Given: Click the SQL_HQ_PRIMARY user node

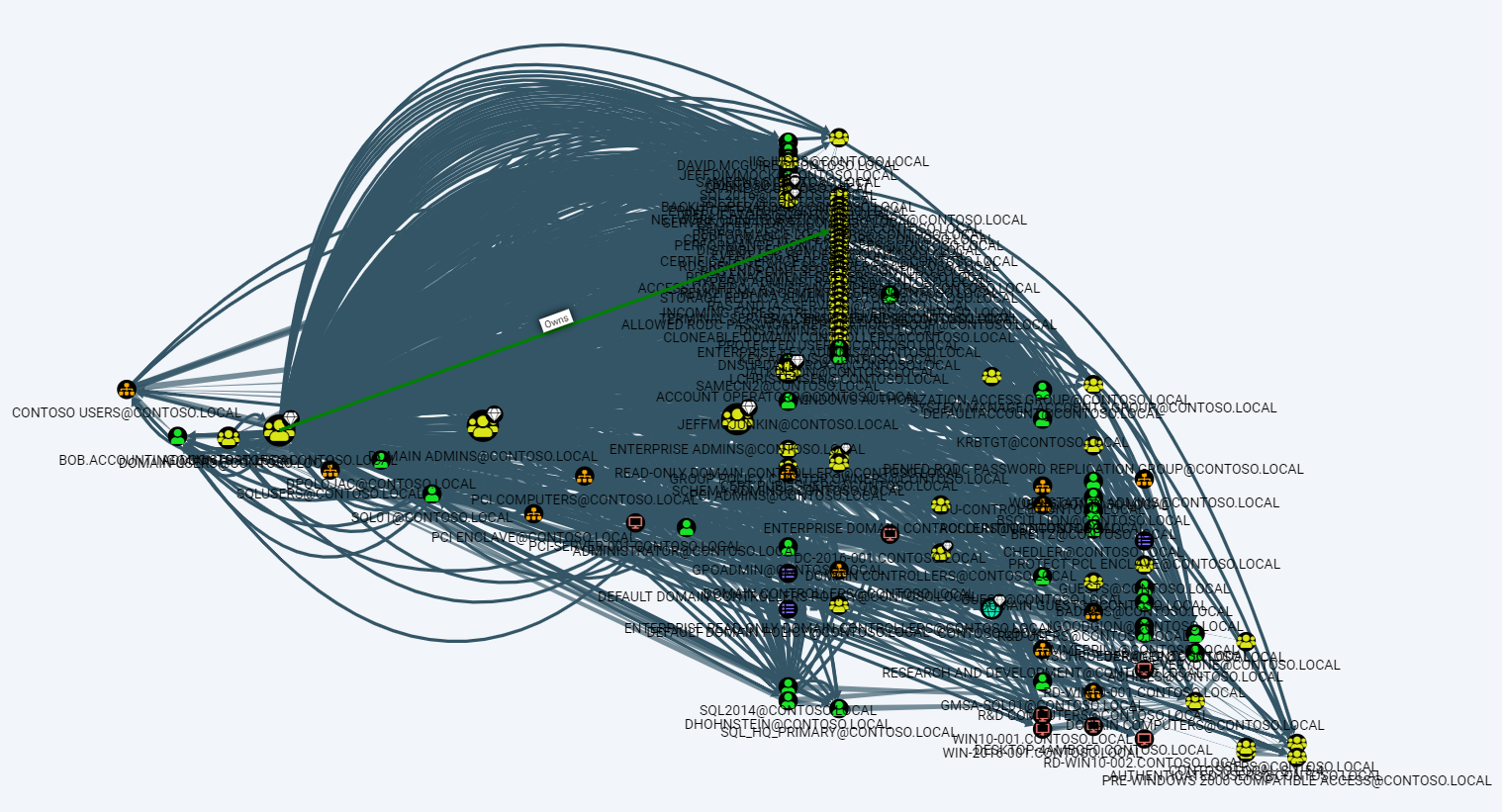Looking at the screenshot, I should point(839,708).
